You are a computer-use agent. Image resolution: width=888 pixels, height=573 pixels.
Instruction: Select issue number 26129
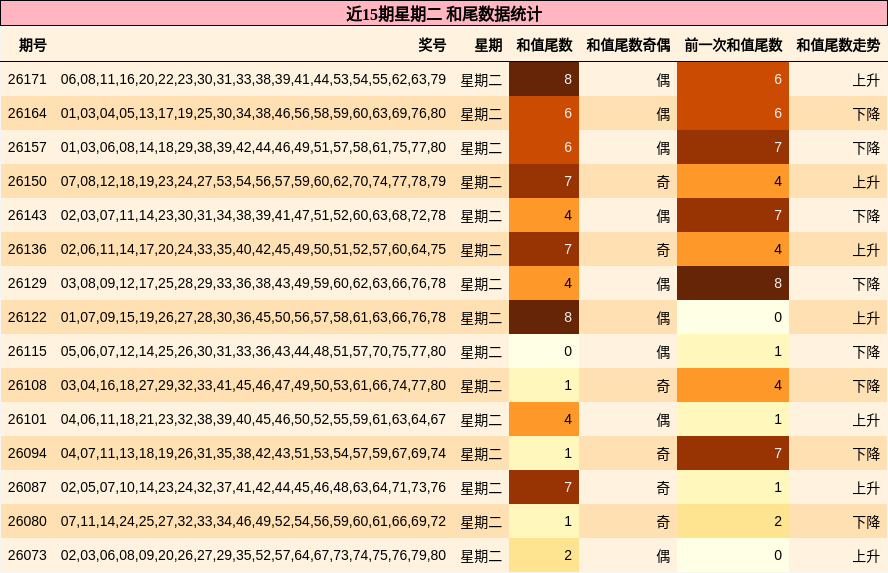pos(27,283)
